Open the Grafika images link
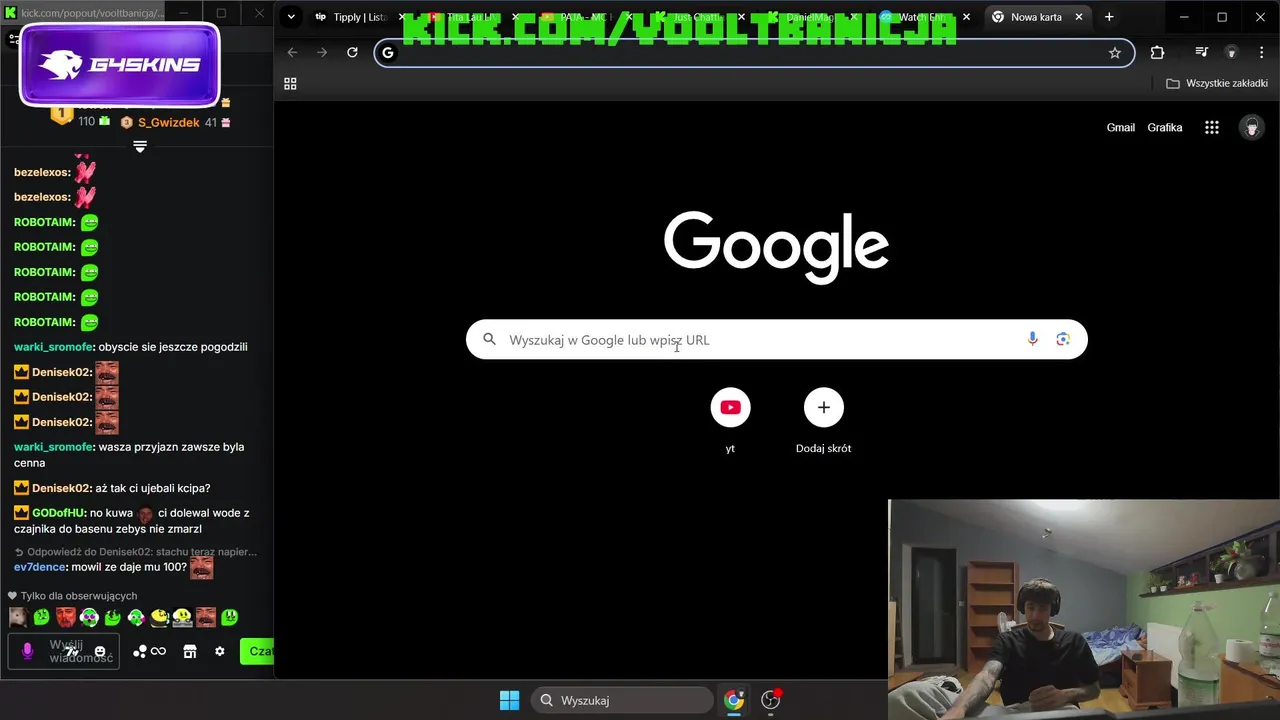This screenshot has height=720, width=1280. (1165, 128)
